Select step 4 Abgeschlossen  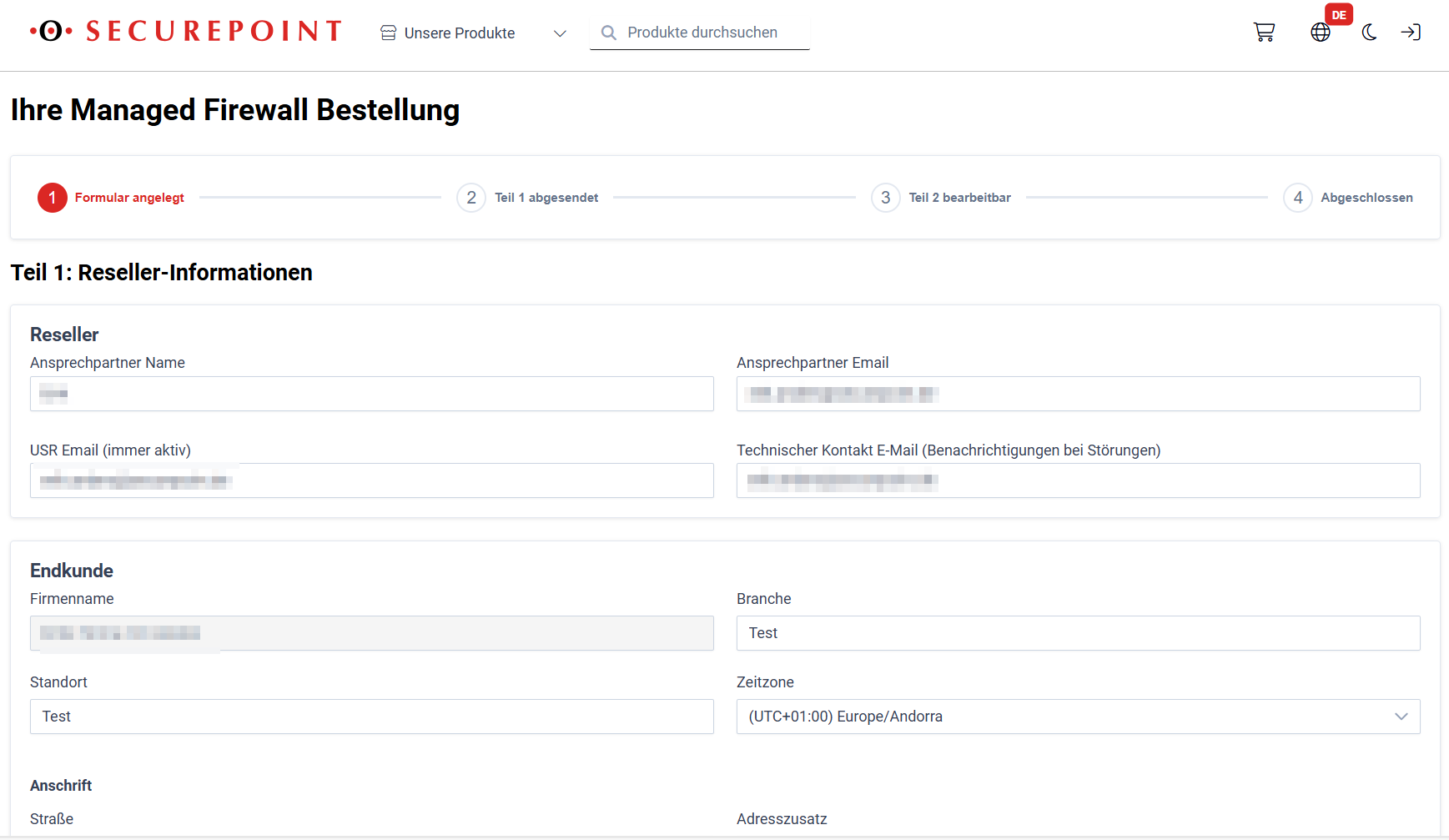1298,197
